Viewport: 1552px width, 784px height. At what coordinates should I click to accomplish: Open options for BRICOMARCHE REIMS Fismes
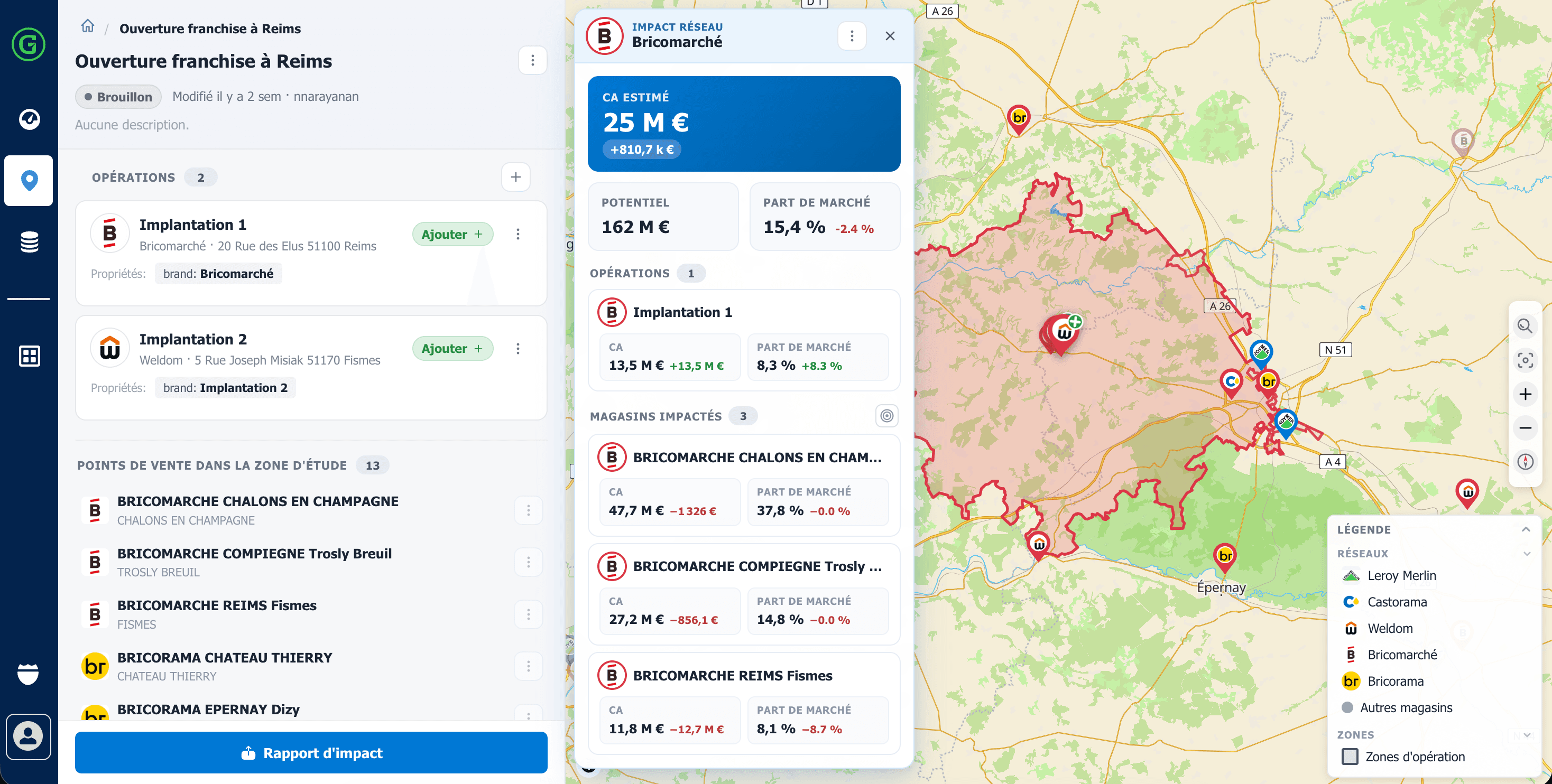coord(529,614)
